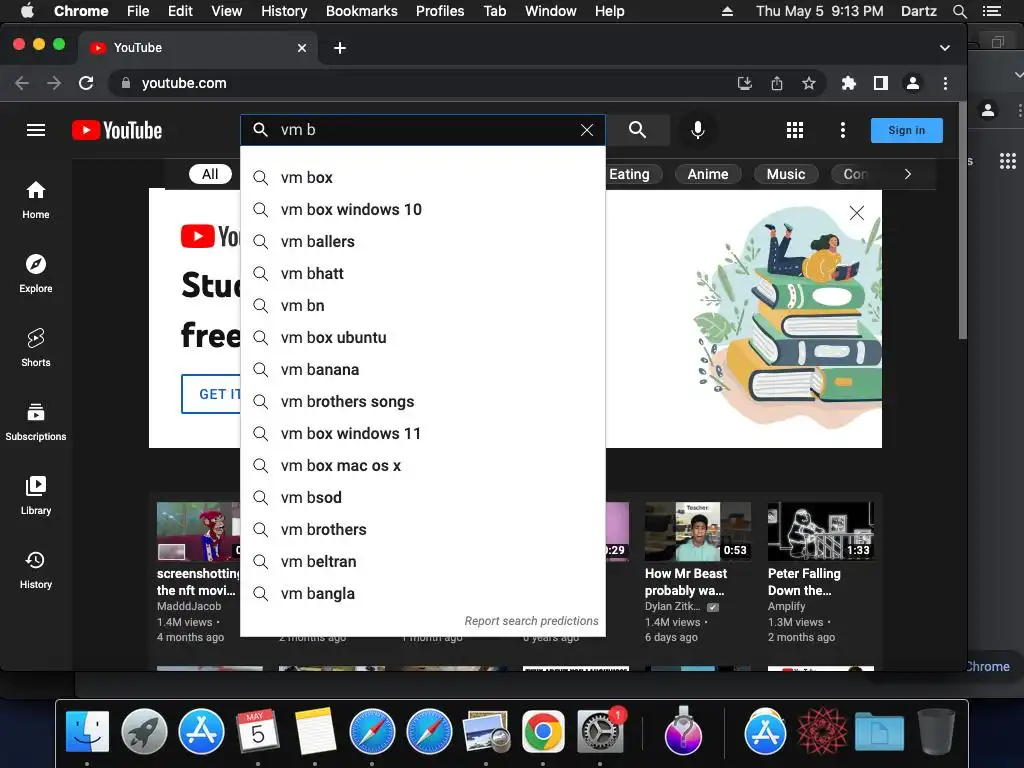Choose suggestion 'vm bsod'

click(423, 498)
